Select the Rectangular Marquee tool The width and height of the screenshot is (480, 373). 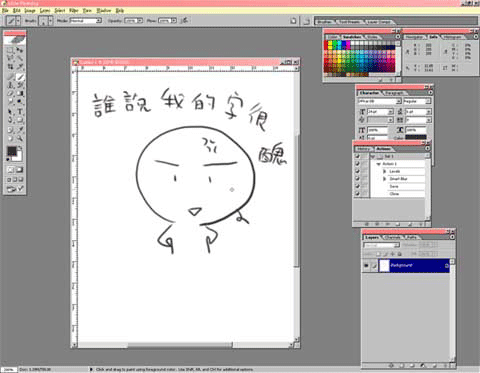click(10, 51)
